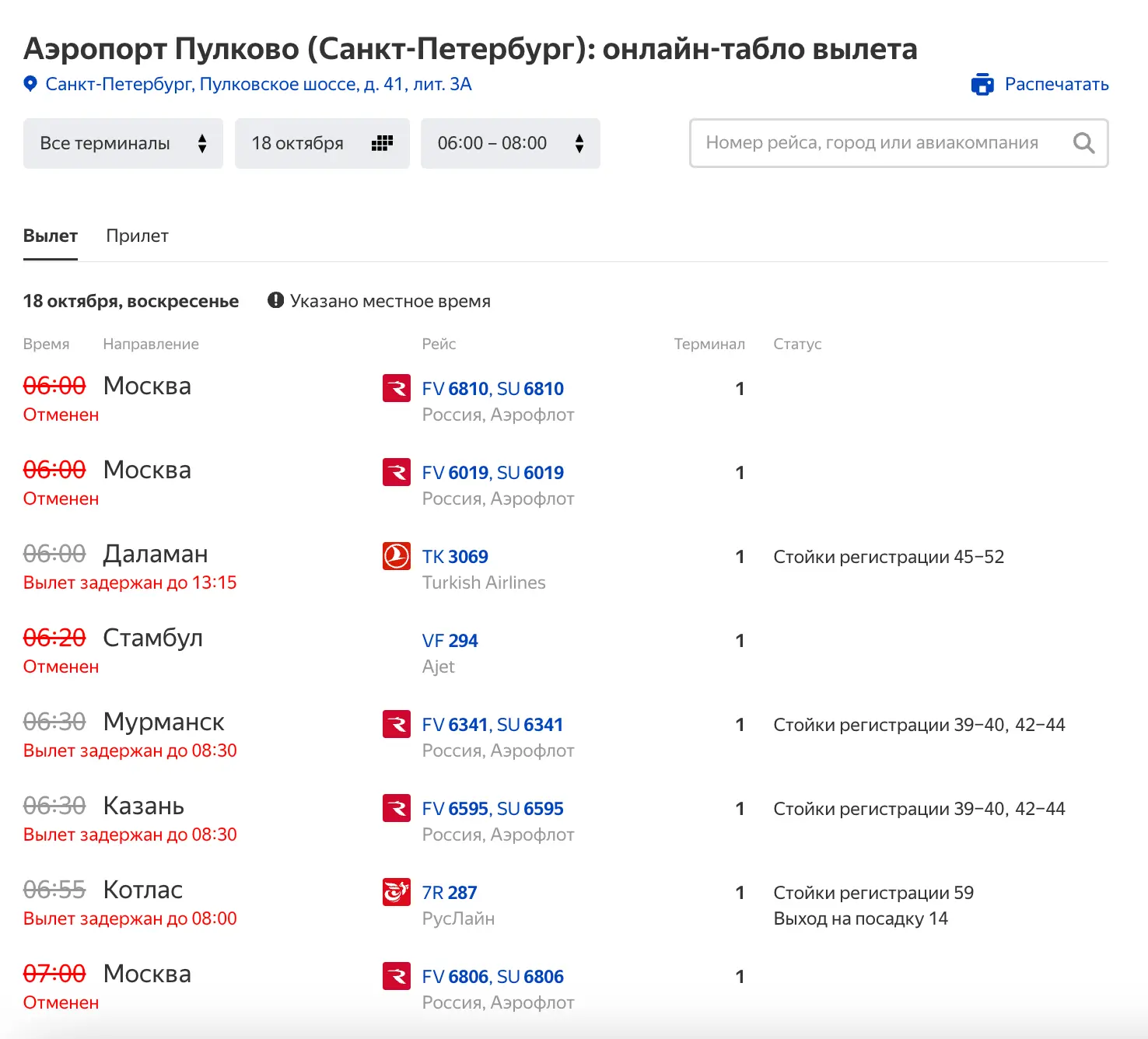Image resolution: width=1148 pixels, height=1039 pixels.
Task: Click Rossiya airline logo for FV 6019
Action: (397, 472)
